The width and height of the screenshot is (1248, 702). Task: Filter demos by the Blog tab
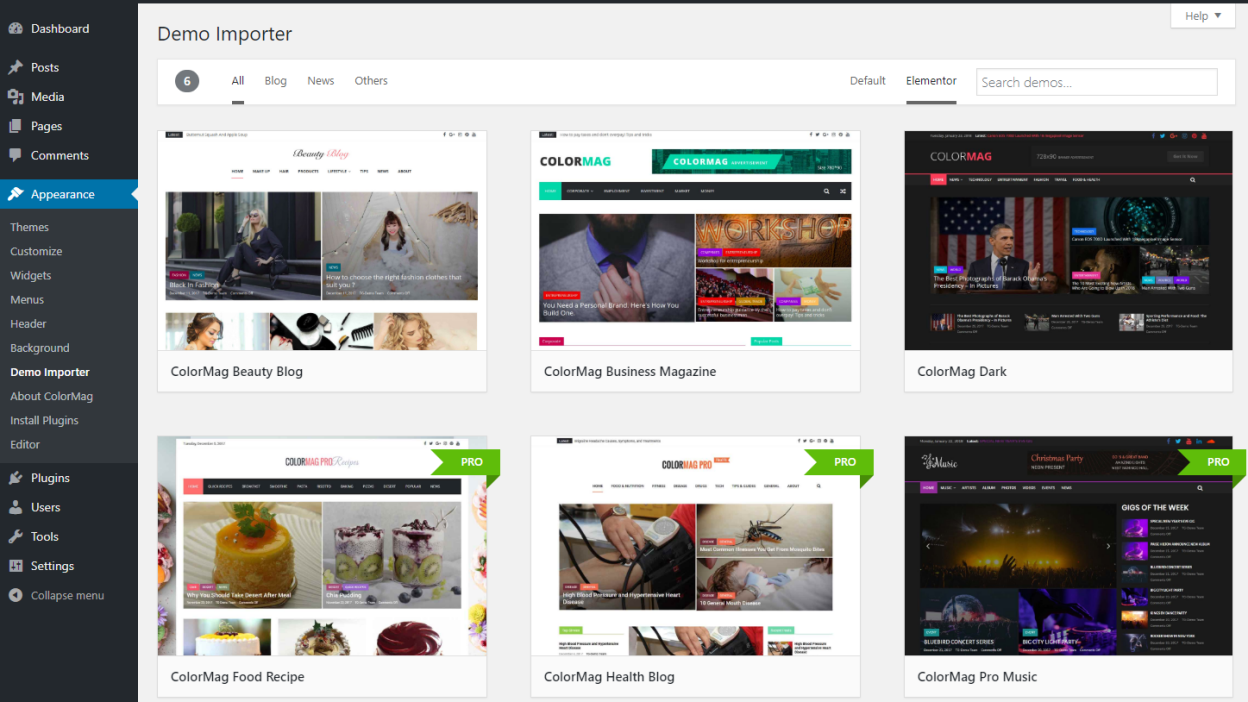point(276,81)
